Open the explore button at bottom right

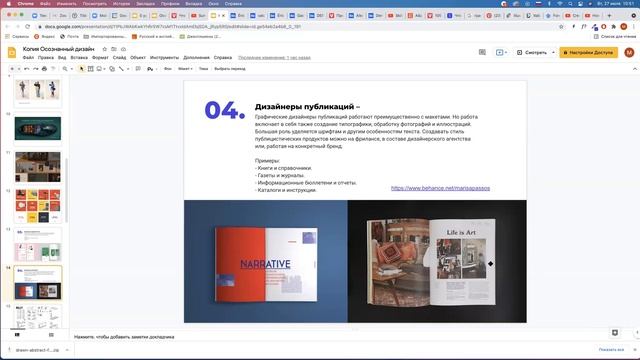click(x=615, y=333)
